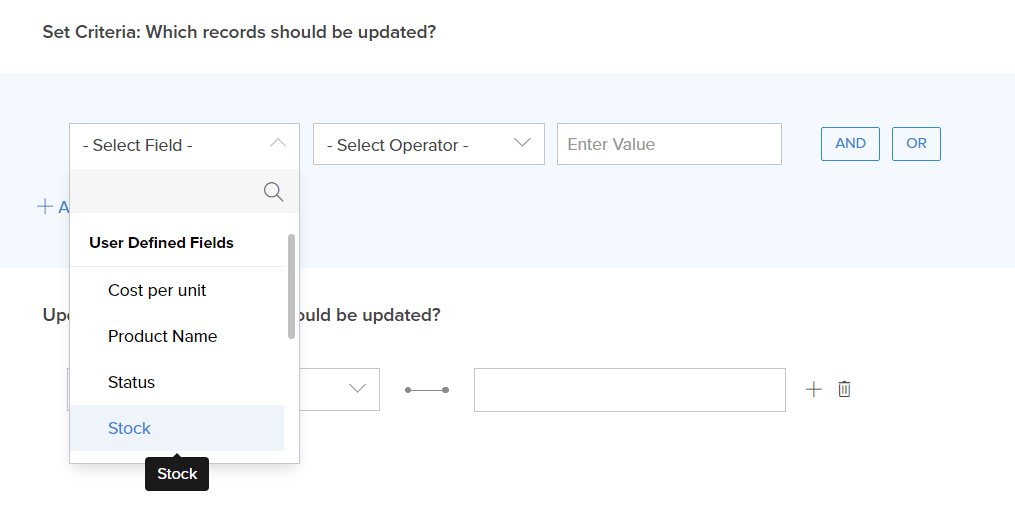
Task: Select 'Product Name' field option
Action: tap(162, 336)
